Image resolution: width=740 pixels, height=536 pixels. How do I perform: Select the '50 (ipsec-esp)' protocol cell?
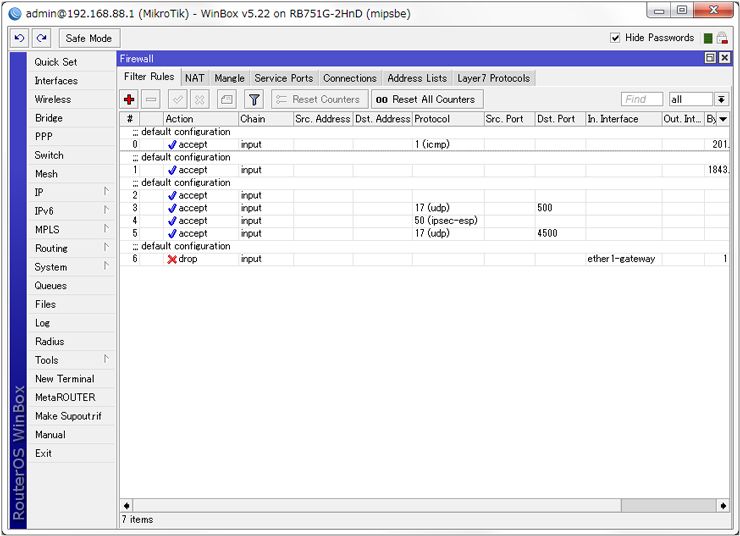pos(448,221)
